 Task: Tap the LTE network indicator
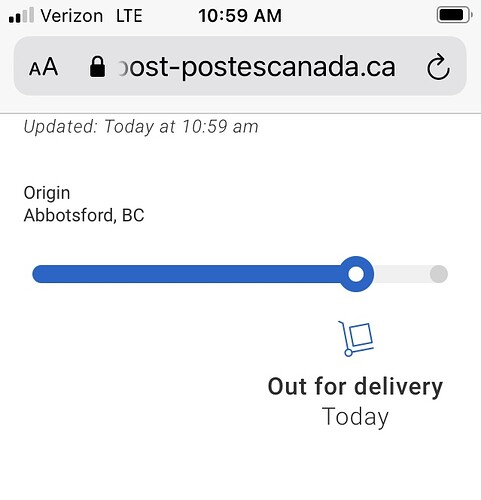tap(129, 16)
